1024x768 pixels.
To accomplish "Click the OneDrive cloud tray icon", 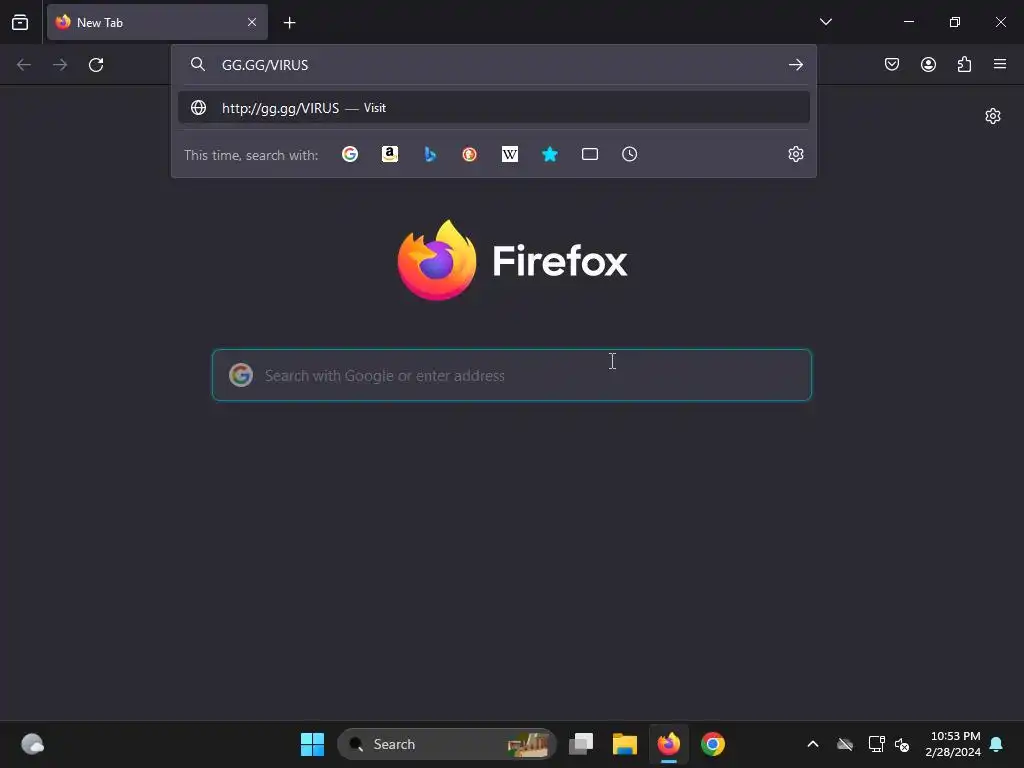I will tap(845, 744).
